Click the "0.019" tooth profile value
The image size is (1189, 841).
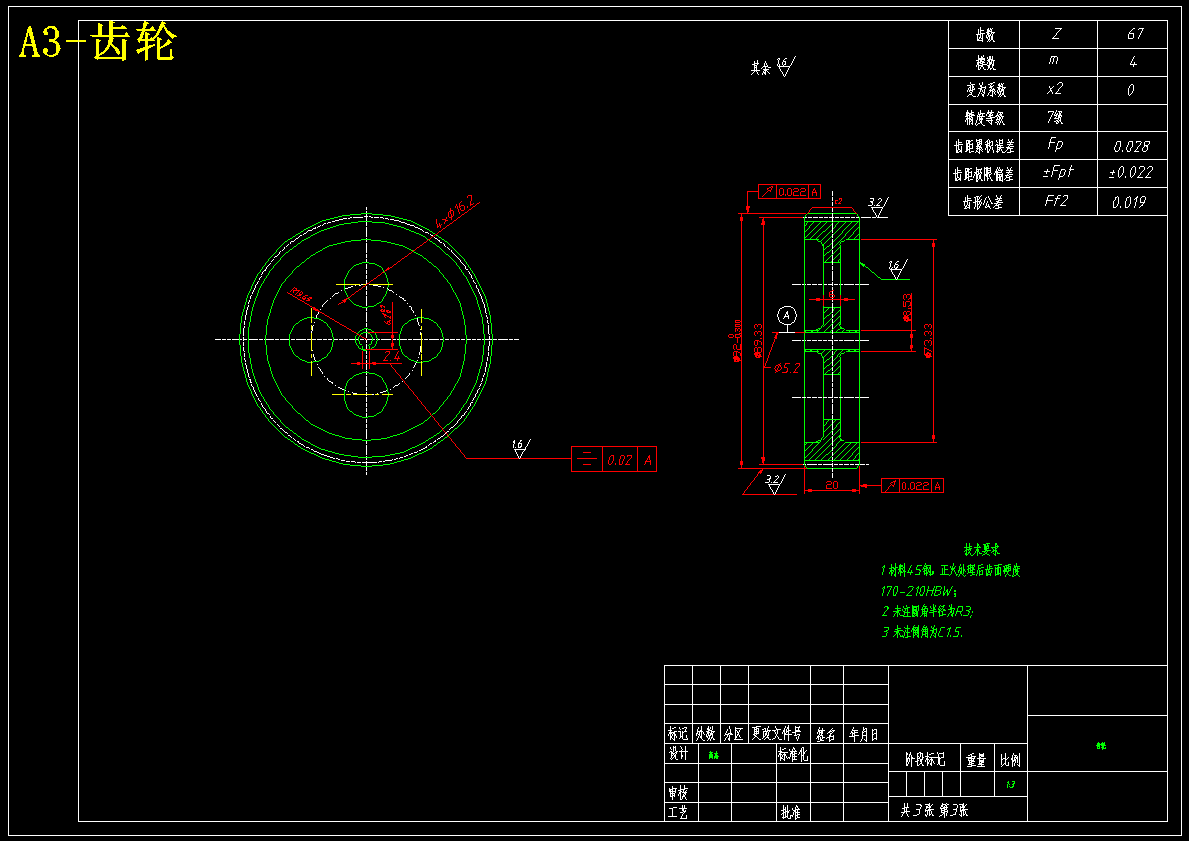click(x=1129, y=202)
